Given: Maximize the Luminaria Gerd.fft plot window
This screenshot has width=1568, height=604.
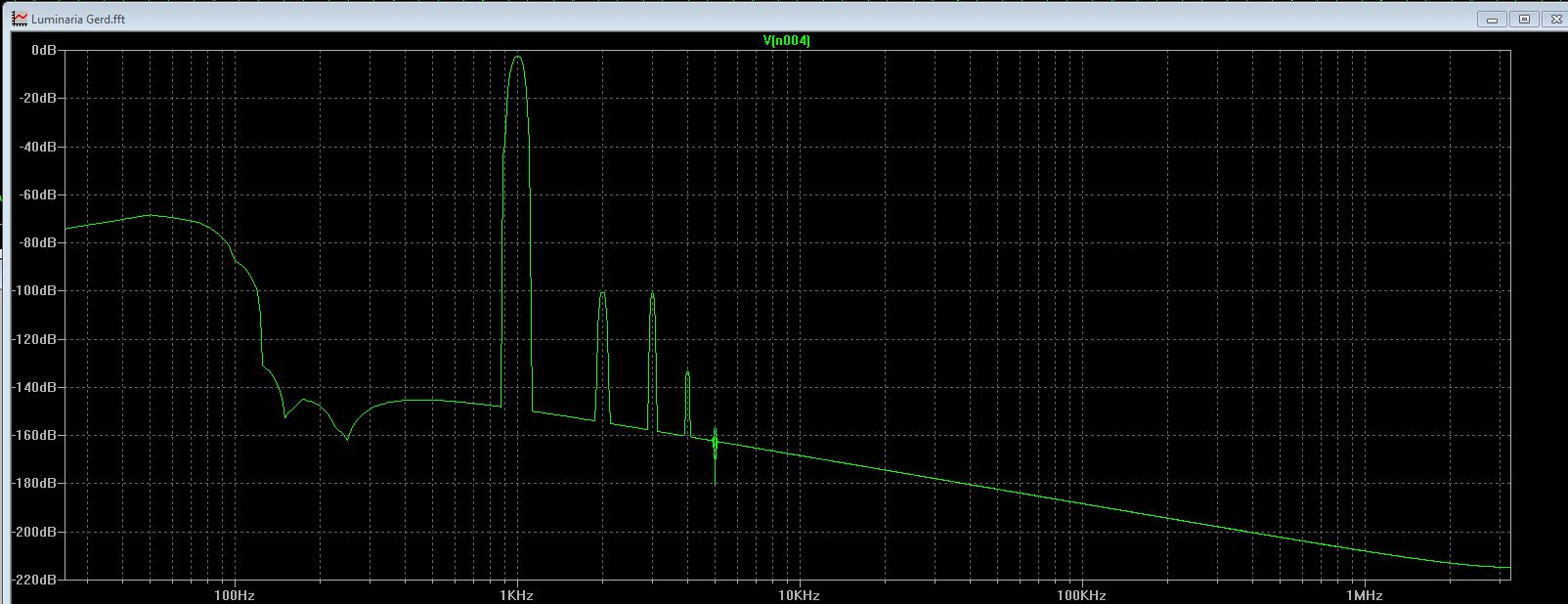Looking at the screenshot, I should coord(1524,19).
